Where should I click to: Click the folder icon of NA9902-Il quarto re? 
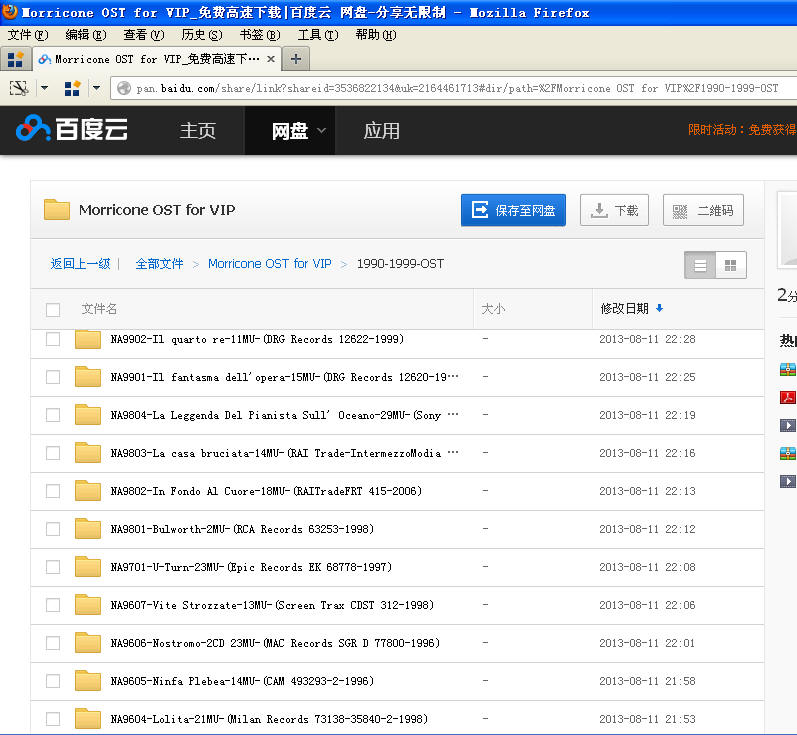[x=87, y=339]
